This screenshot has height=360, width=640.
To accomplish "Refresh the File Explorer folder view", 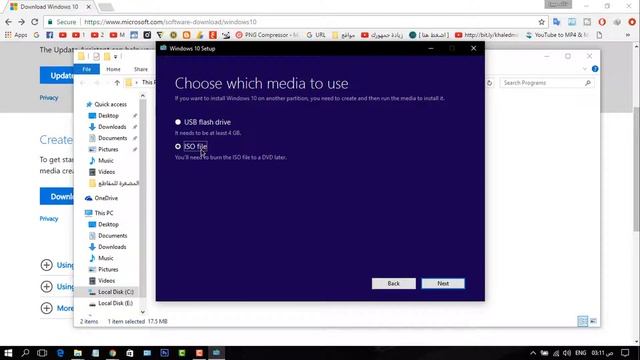I will click(x=489, y=83).
